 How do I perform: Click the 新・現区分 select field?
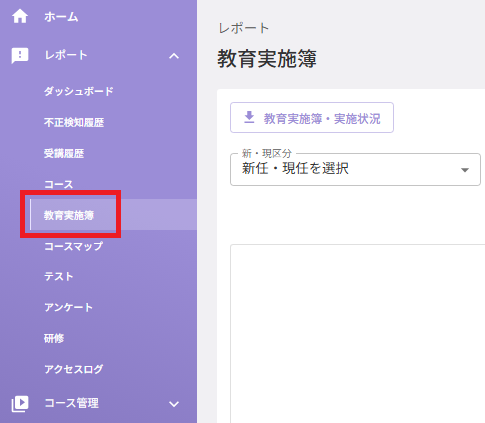(x=355, y=169)
